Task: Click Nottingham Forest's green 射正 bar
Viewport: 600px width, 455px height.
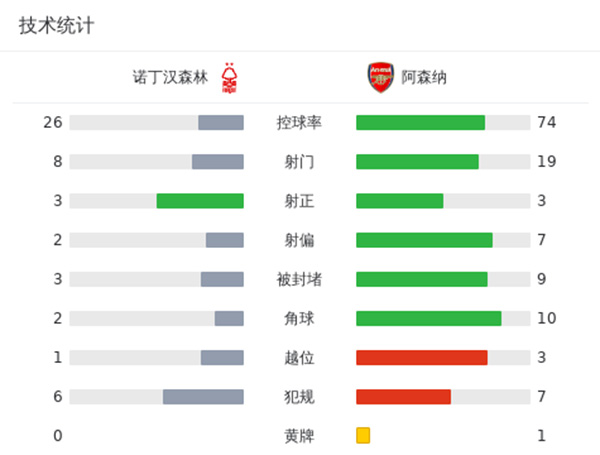Action: [200, 201]
